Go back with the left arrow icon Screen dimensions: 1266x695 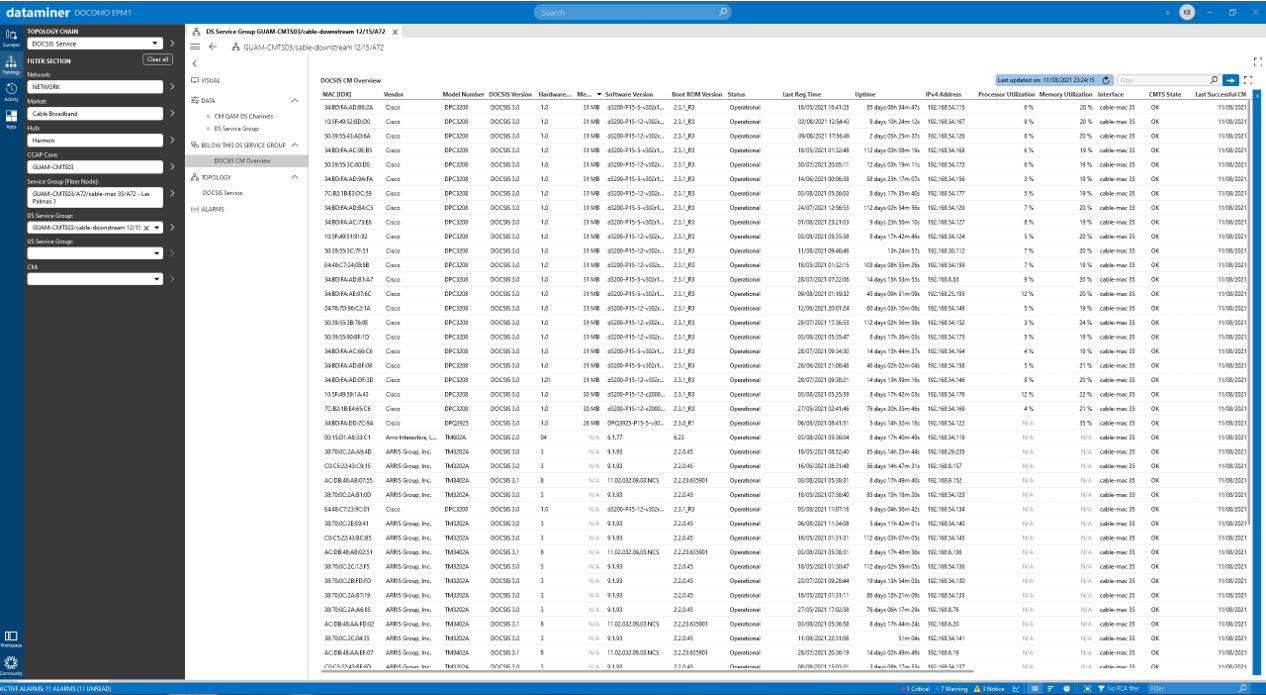[x=213, y=46]
